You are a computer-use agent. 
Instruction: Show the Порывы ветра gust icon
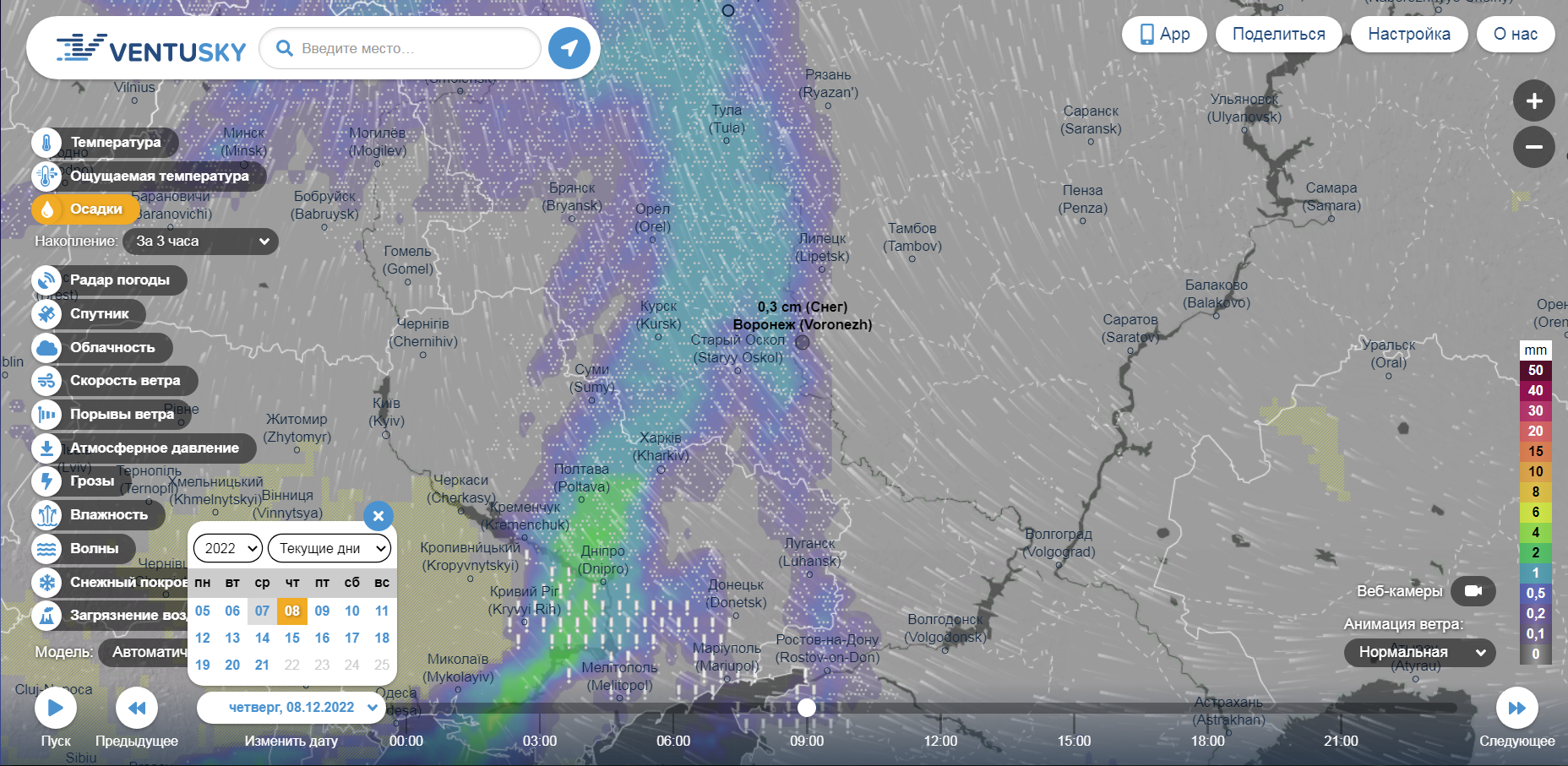point(47,415)
